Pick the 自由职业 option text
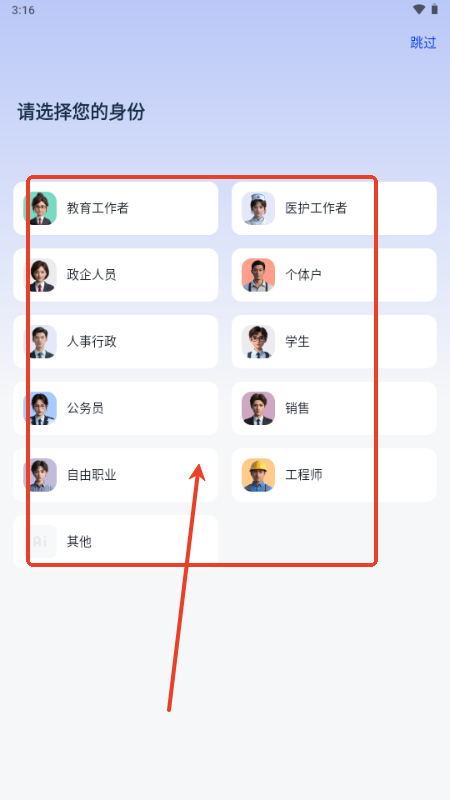 [92, 475]
